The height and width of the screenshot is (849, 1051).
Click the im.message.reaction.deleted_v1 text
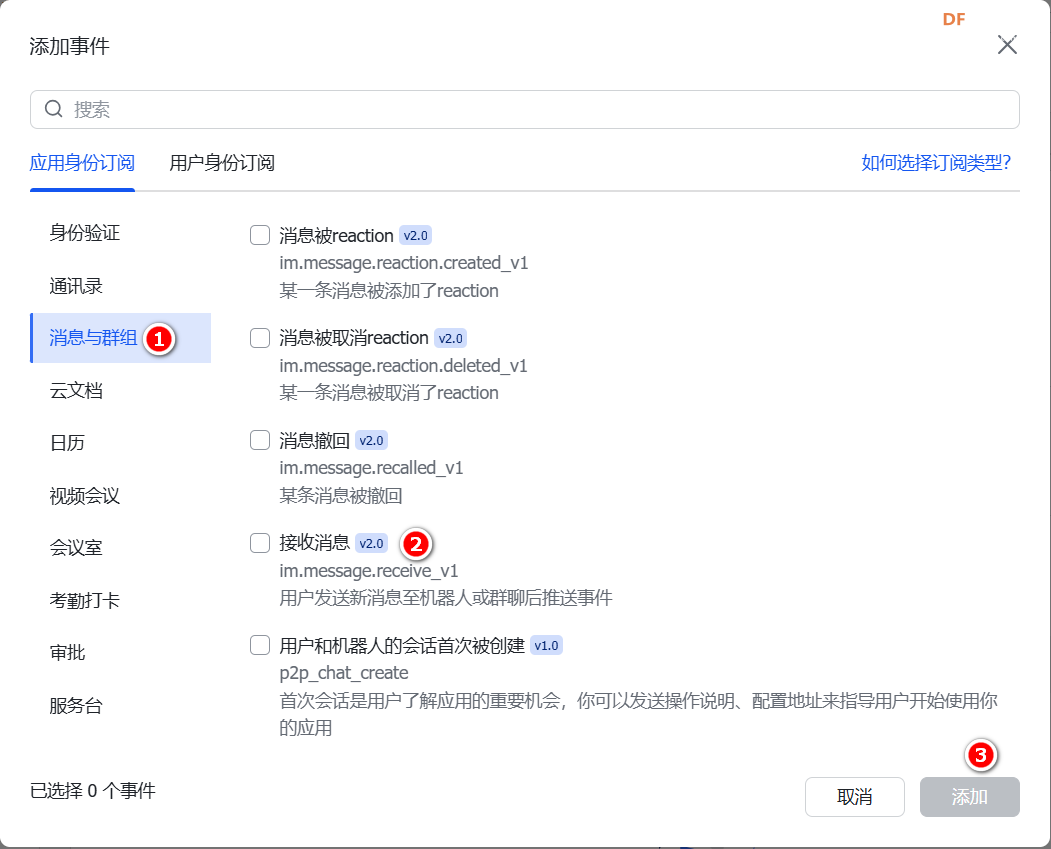404,366
